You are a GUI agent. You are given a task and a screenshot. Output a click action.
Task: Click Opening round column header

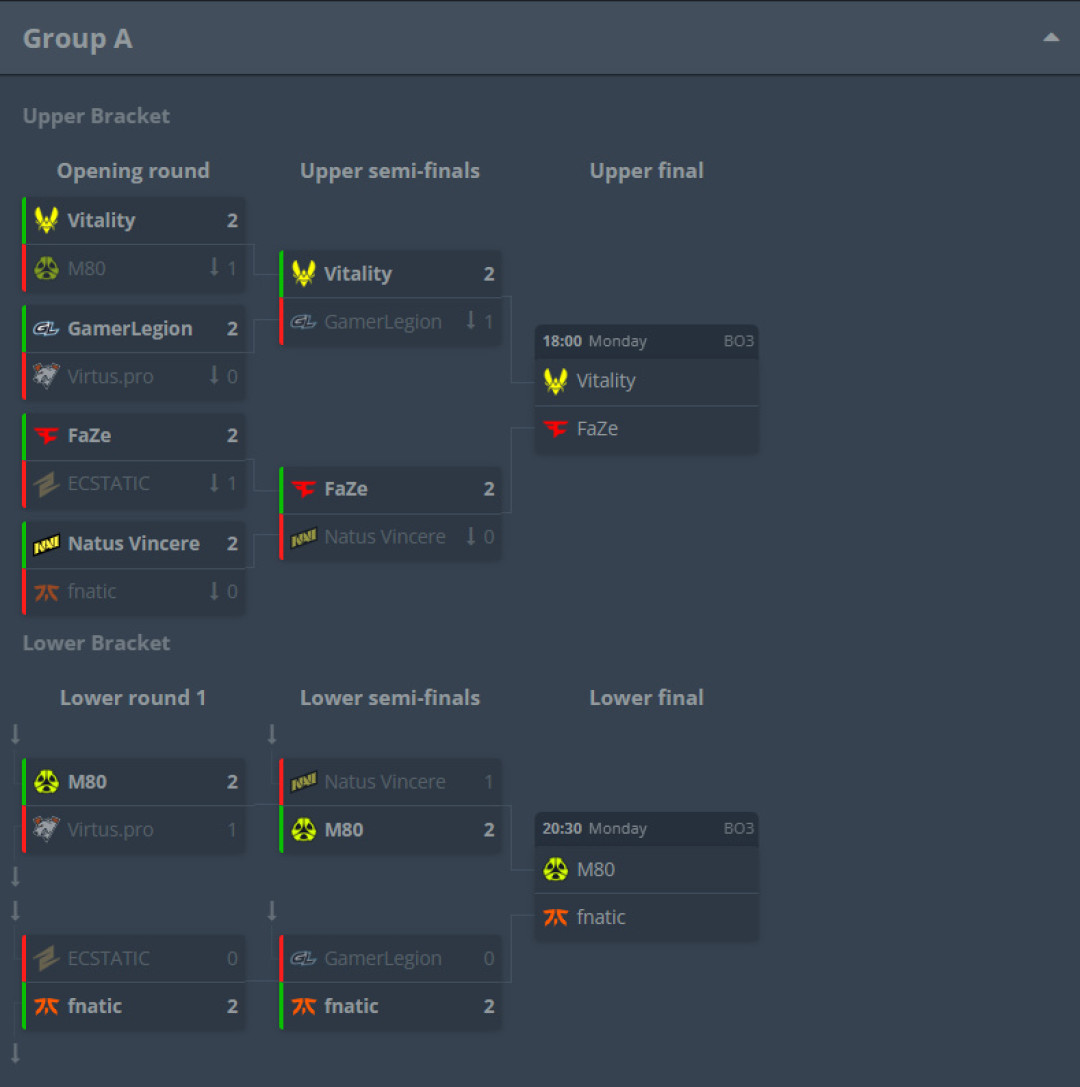[133, 171]
